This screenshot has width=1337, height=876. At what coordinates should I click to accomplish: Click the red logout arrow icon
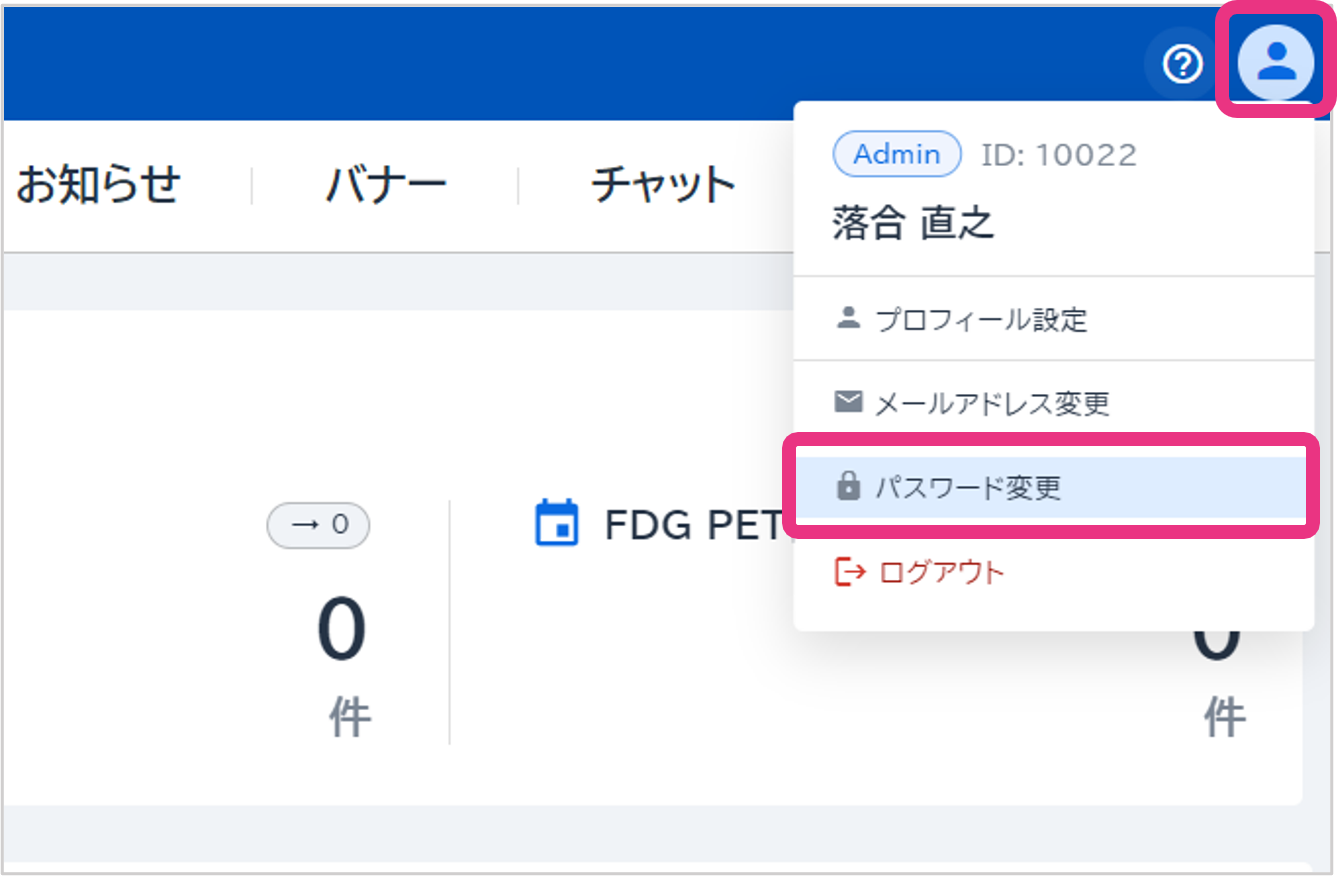[x=849, y=572]
